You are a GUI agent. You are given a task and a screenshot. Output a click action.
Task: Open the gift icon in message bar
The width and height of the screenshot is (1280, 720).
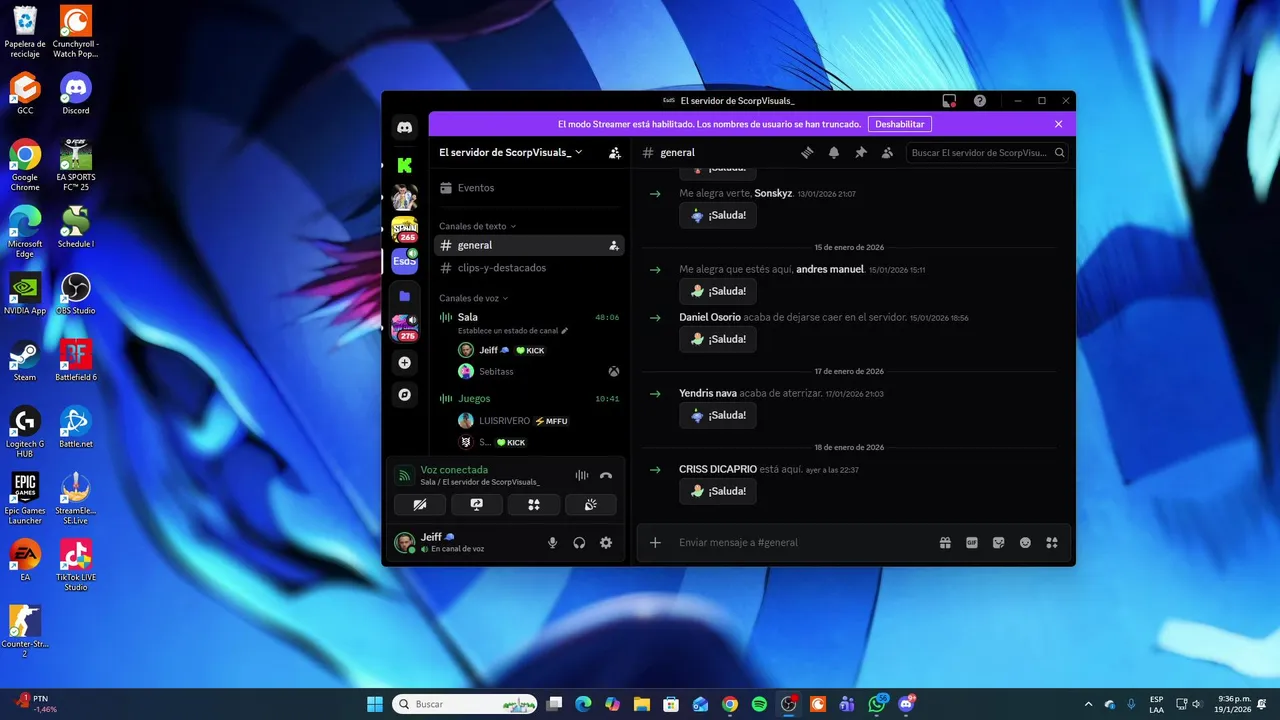945,542
